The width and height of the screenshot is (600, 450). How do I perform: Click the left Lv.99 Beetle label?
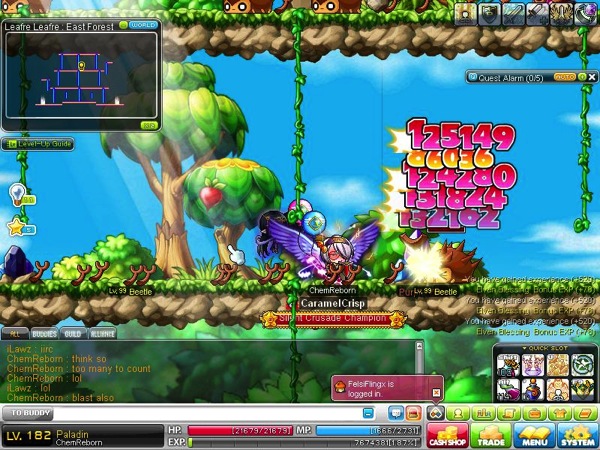(130, 291)
